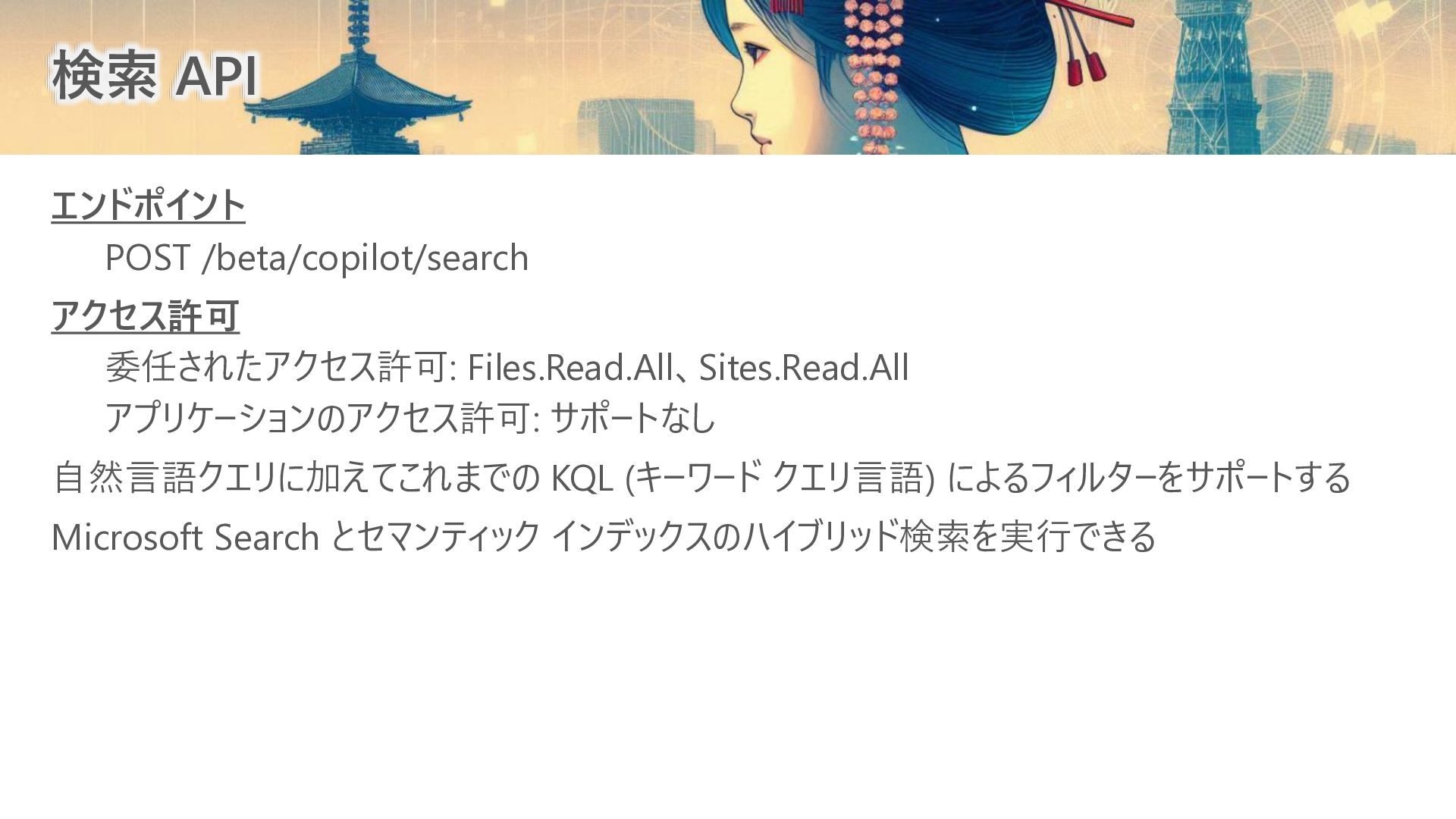The height and width of the screenshot is (819, 1456).
Task: Click the Files.Read.All permission text
Action: (570, 368)
